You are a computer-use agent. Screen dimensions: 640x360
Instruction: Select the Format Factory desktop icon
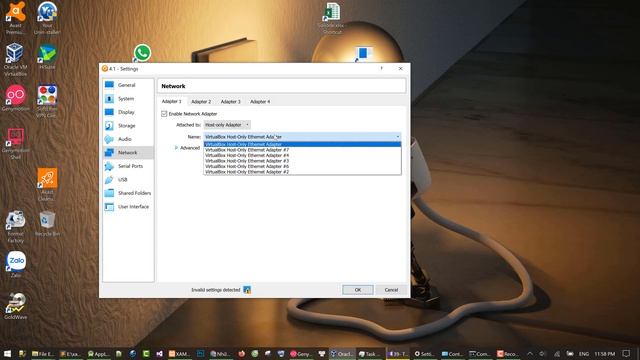coord(16,227)
